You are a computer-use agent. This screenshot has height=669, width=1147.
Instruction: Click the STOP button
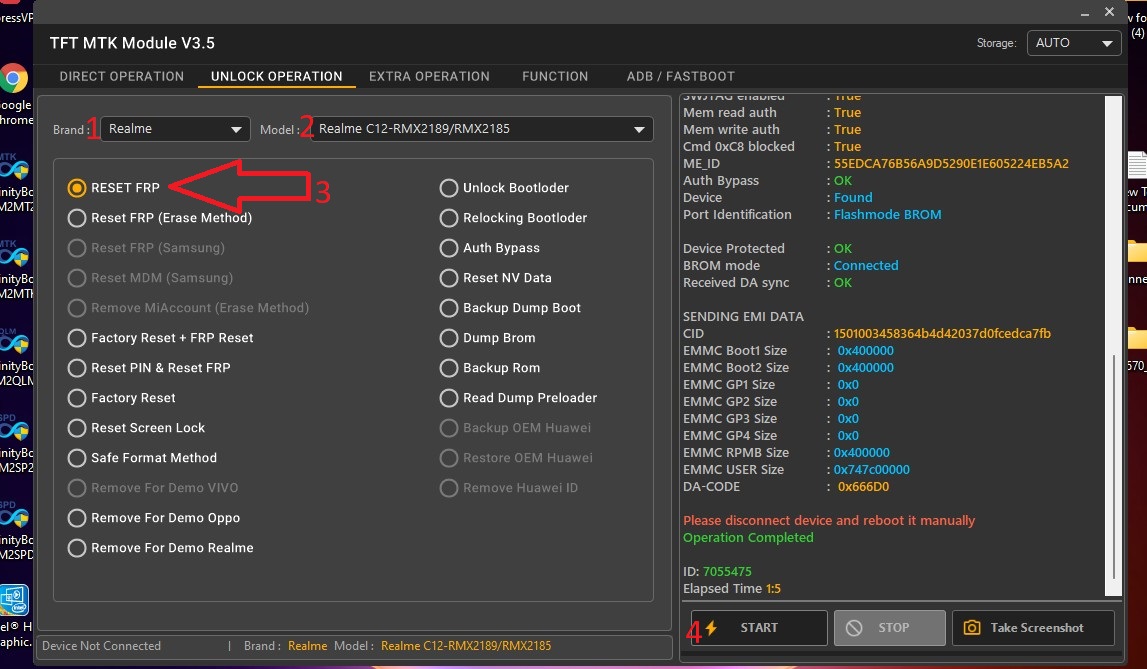tap(890, 628)
